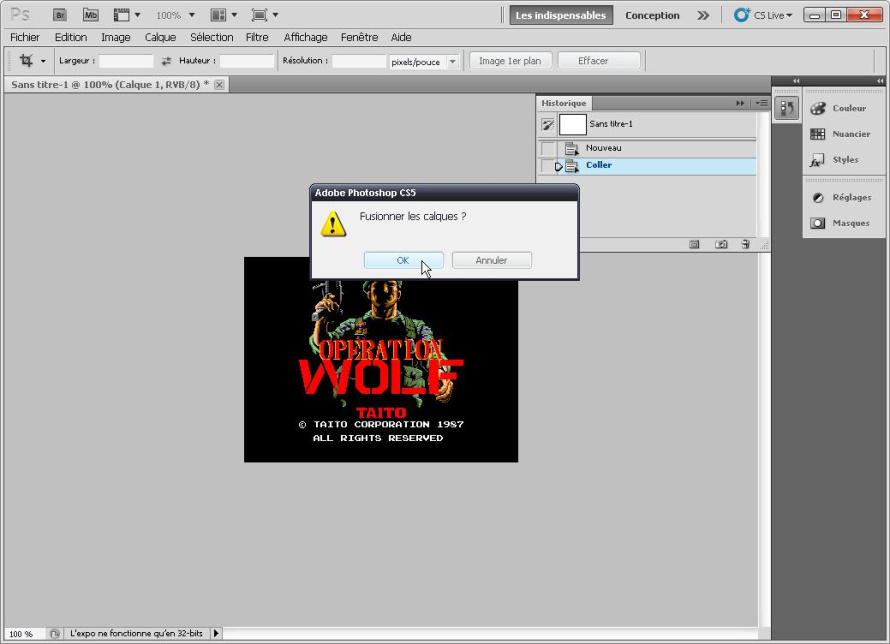
Task: Click the Effacer button in options bar
Action: [599, 61]
